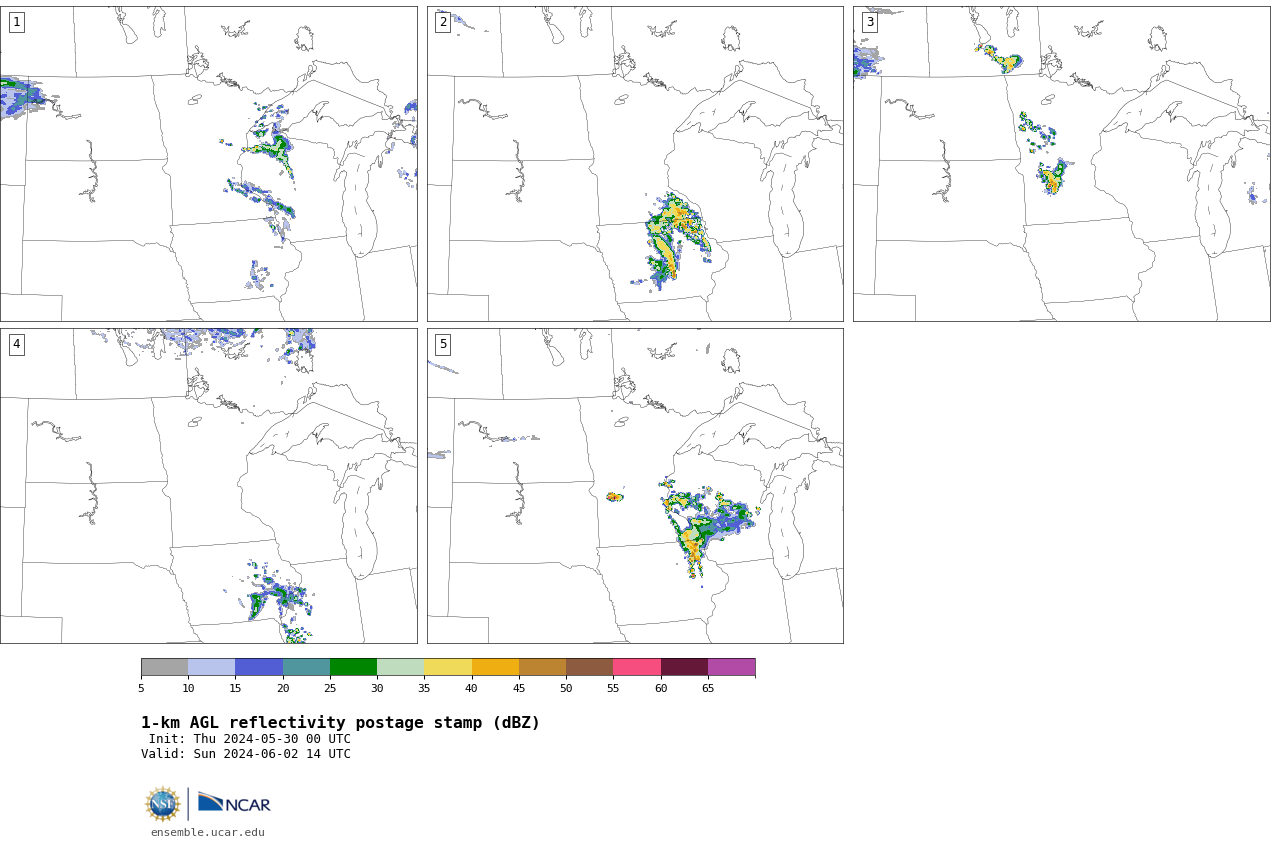This screenshot has width=1280, height=844.
Task: Click the brown 50-55 dBZ swatch
Action: point(590,667)
